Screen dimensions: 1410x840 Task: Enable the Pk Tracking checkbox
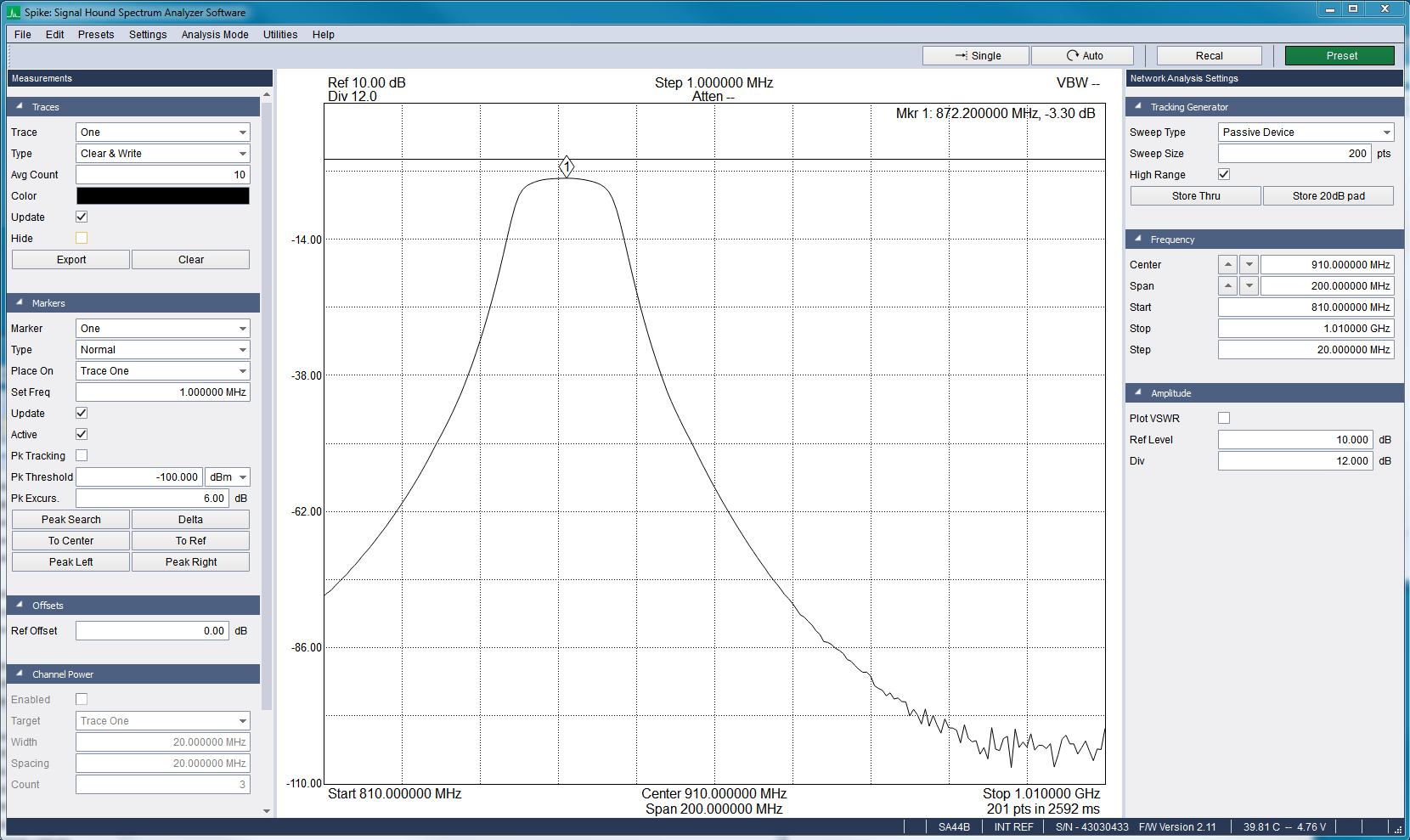coord(82,455)
